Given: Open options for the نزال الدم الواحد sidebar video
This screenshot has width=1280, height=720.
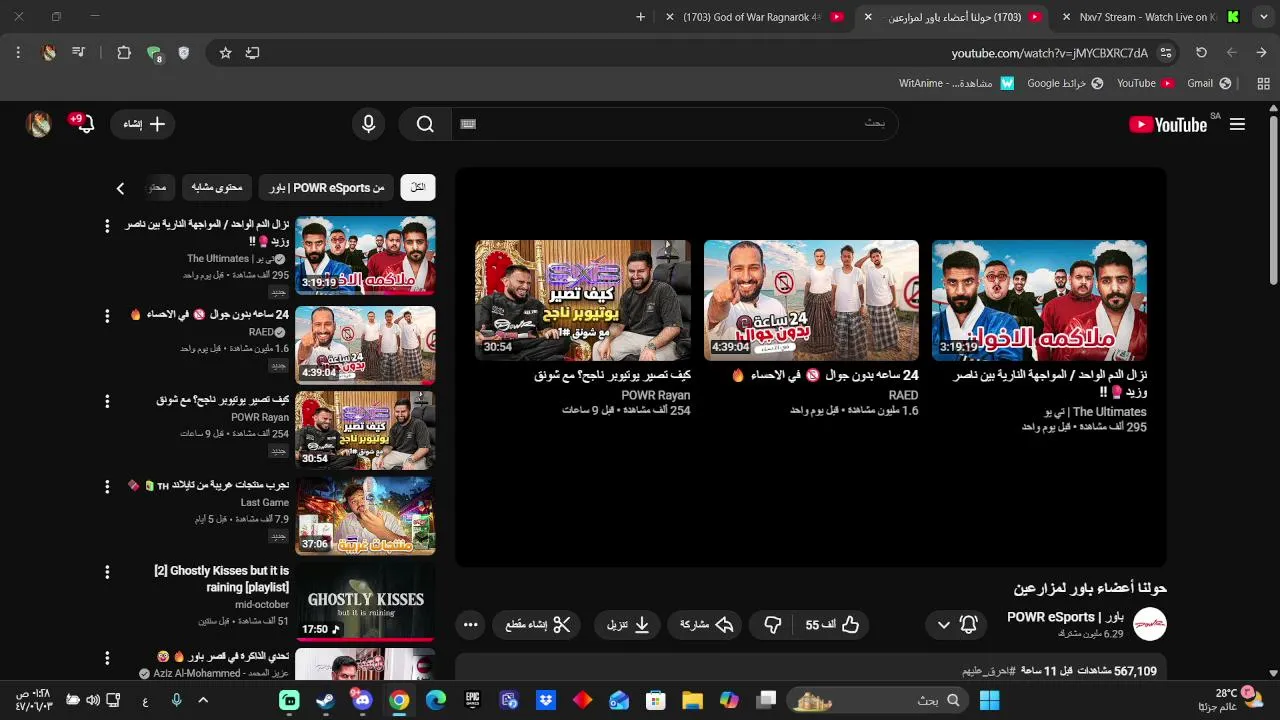Looking at the screenshot, I should point(107,226).
